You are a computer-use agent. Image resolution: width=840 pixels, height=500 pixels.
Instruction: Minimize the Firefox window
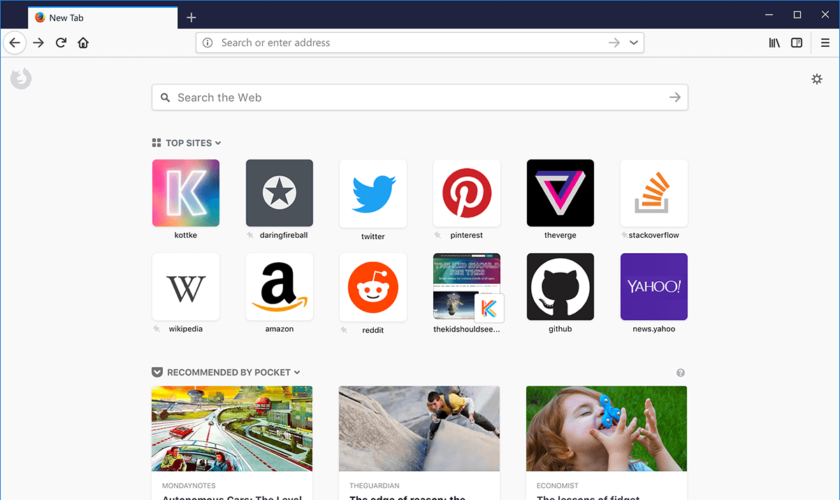769,15
